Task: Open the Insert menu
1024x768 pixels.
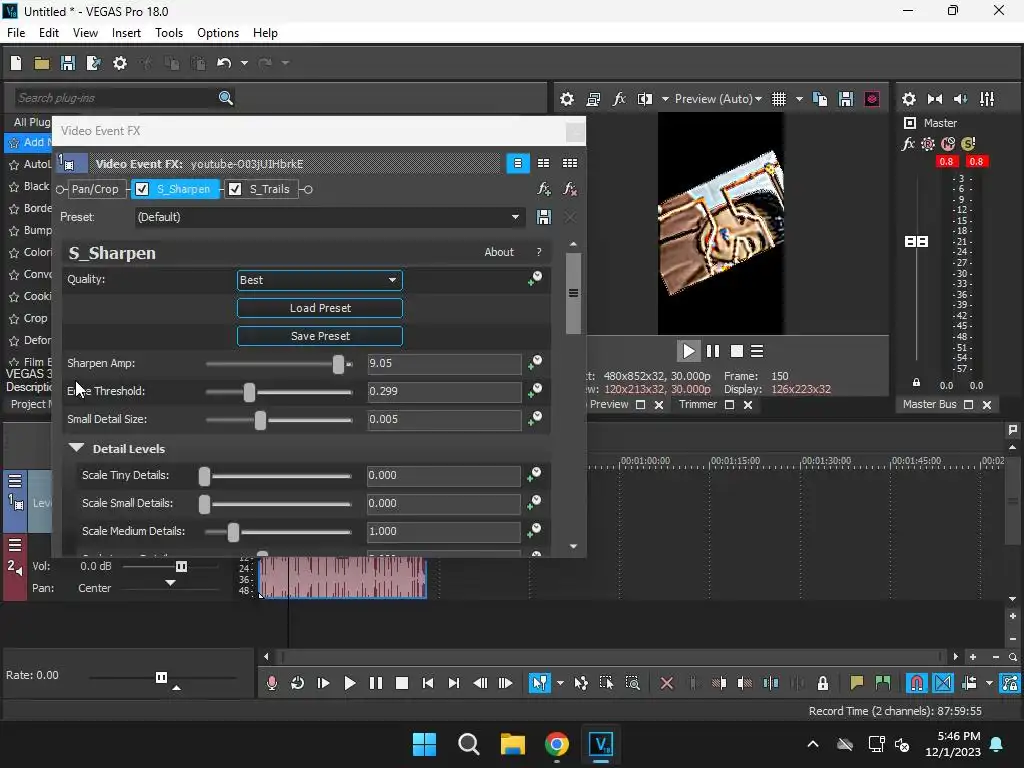Action: [126, 33]
